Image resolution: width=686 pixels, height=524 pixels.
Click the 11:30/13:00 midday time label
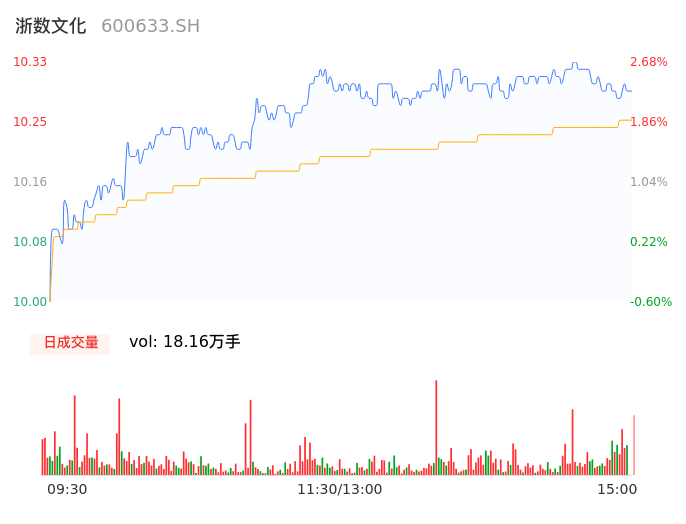339,489
